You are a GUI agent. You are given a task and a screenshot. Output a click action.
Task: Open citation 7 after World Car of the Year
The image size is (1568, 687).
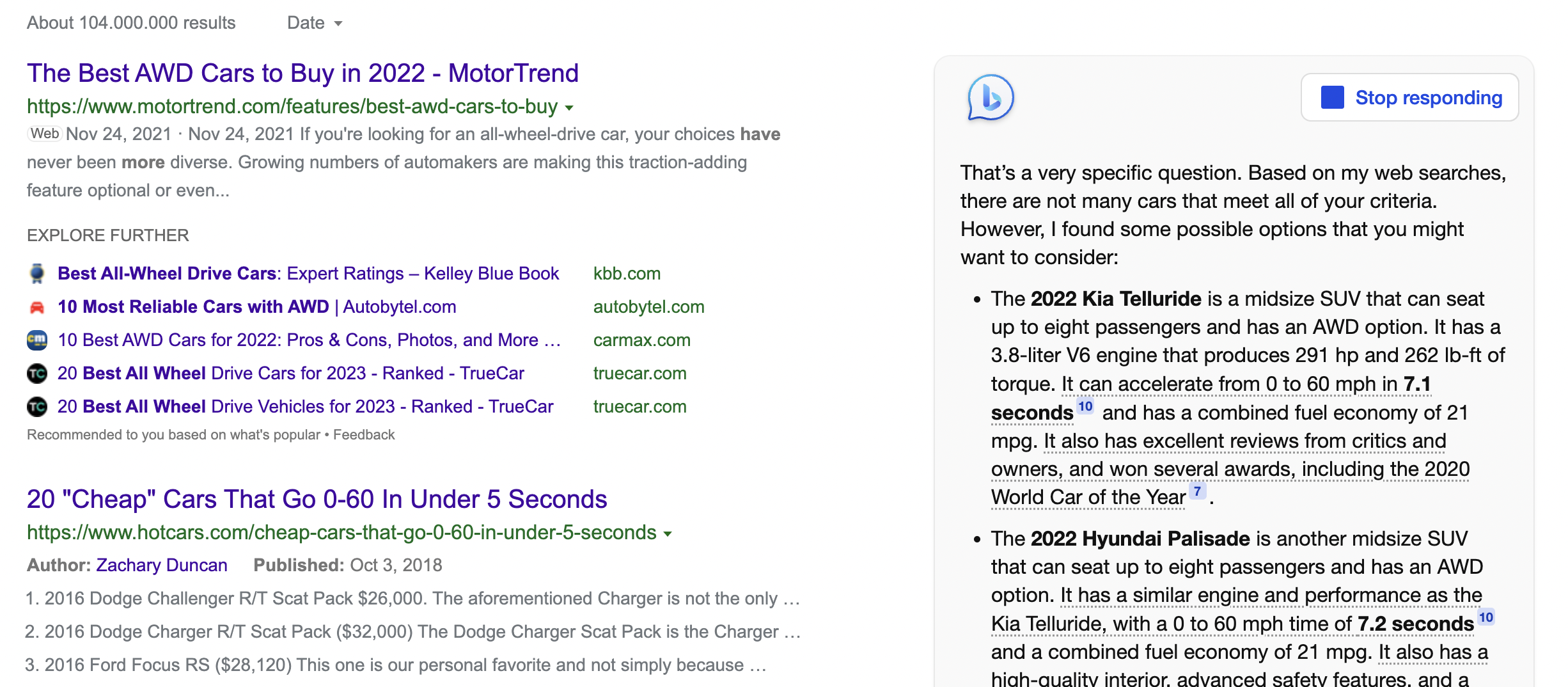click(1197, 491)
